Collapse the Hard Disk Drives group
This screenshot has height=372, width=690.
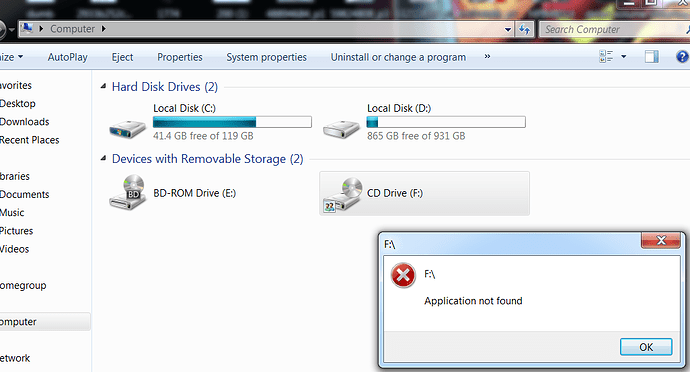pos(103,86)
